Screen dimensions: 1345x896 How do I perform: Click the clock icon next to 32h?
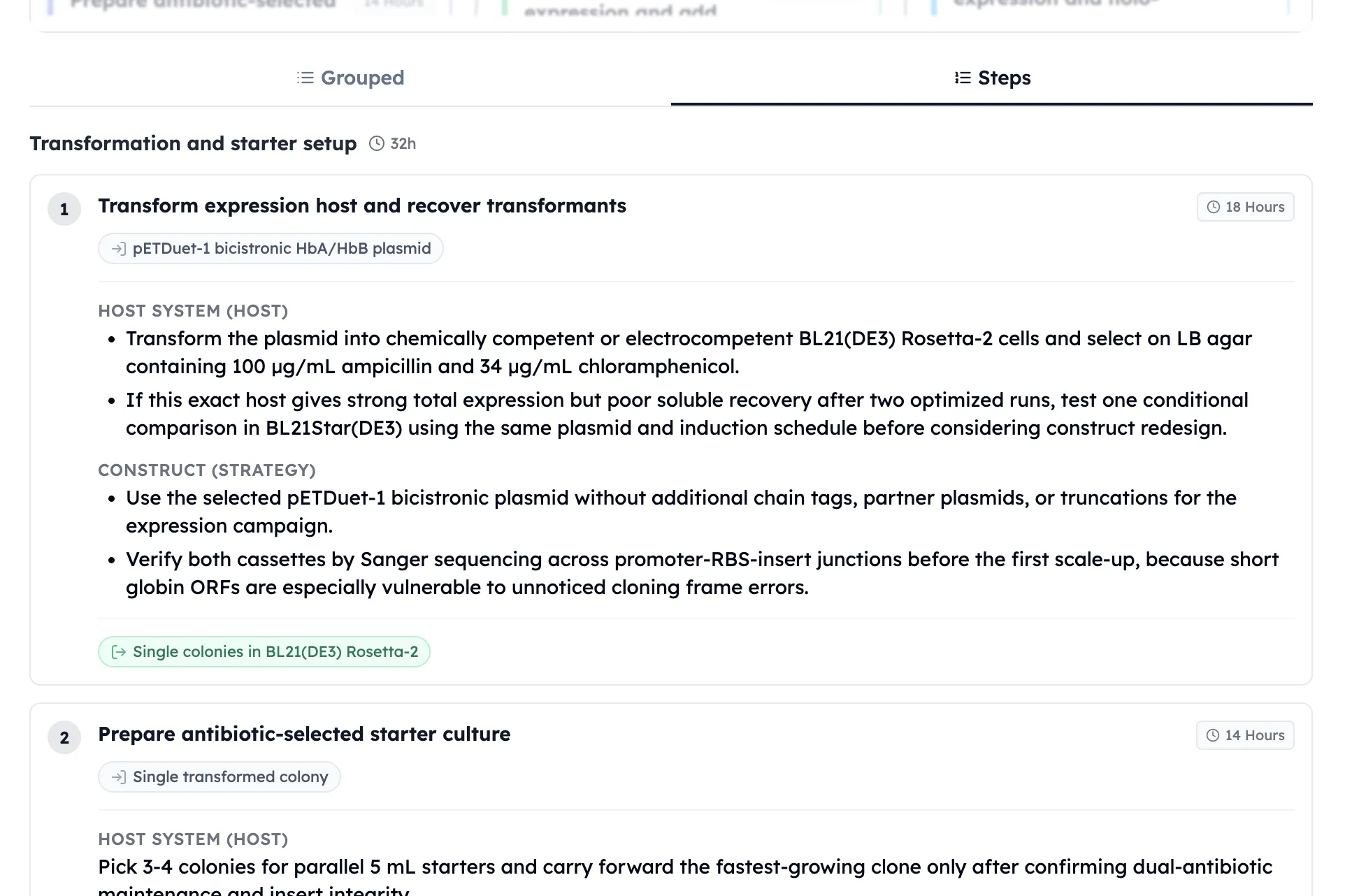[377, 143]
